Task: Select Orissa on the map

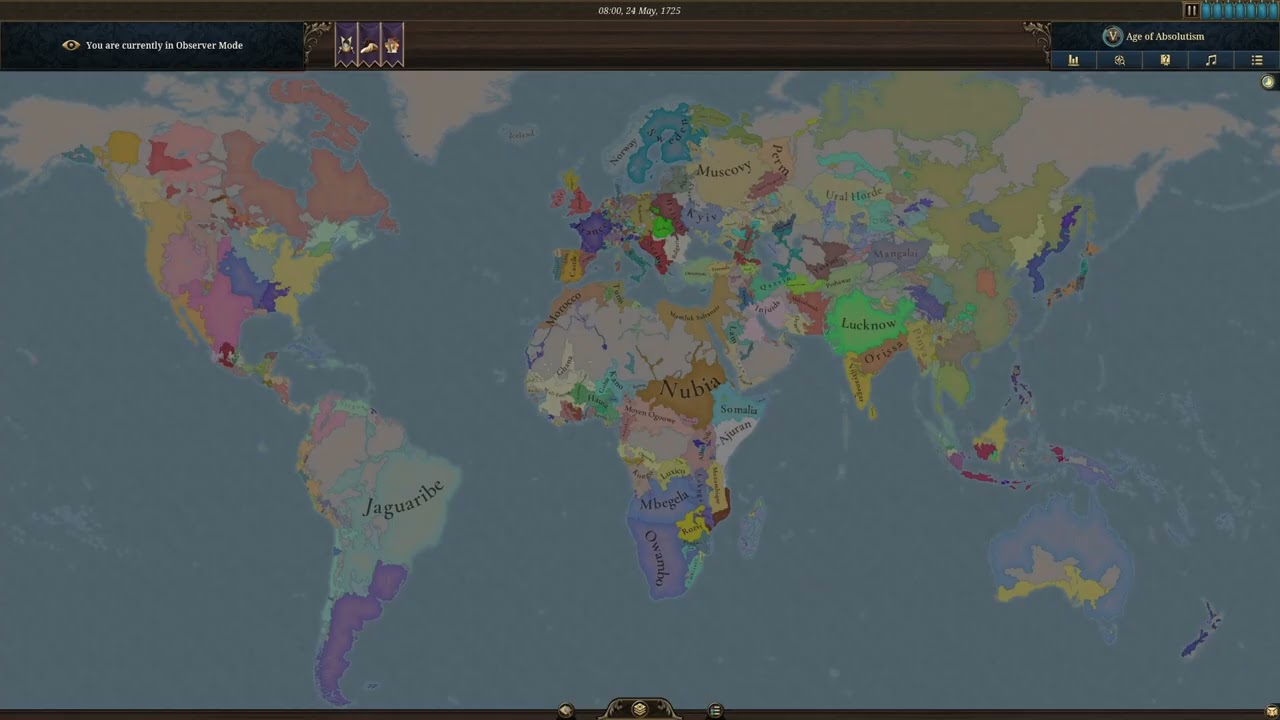Action: [883, 353]
